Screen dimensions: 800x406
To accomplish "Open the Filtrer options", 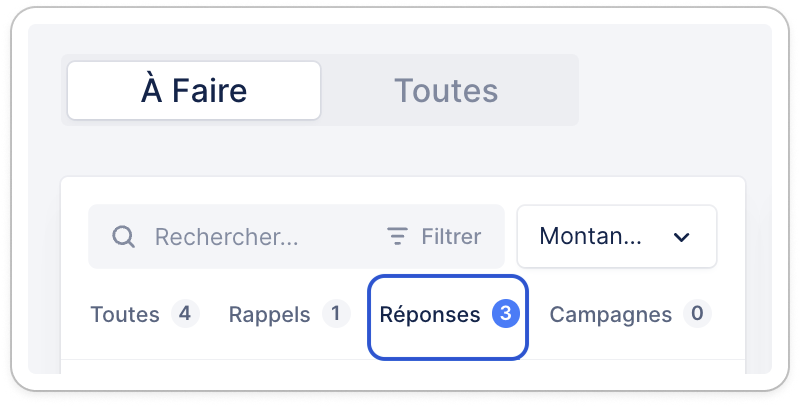I will [434, 237].
